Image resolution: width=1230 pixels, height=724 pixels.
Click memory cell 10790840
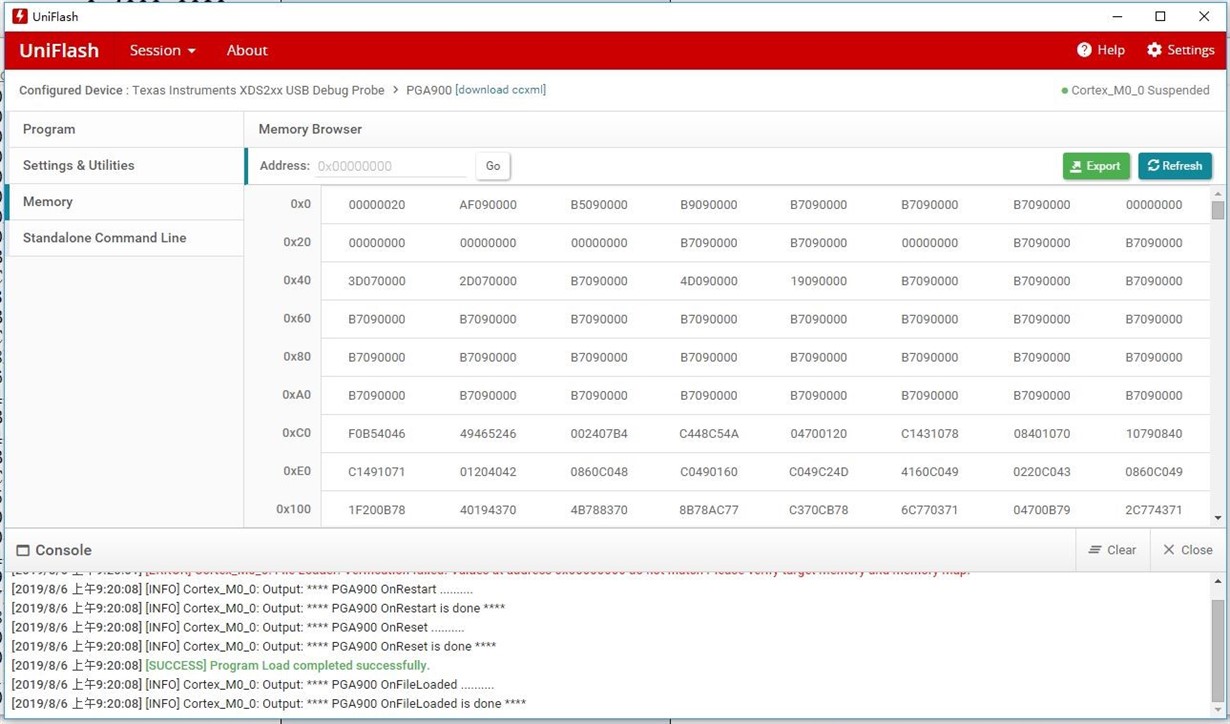tap(1154, 434)
